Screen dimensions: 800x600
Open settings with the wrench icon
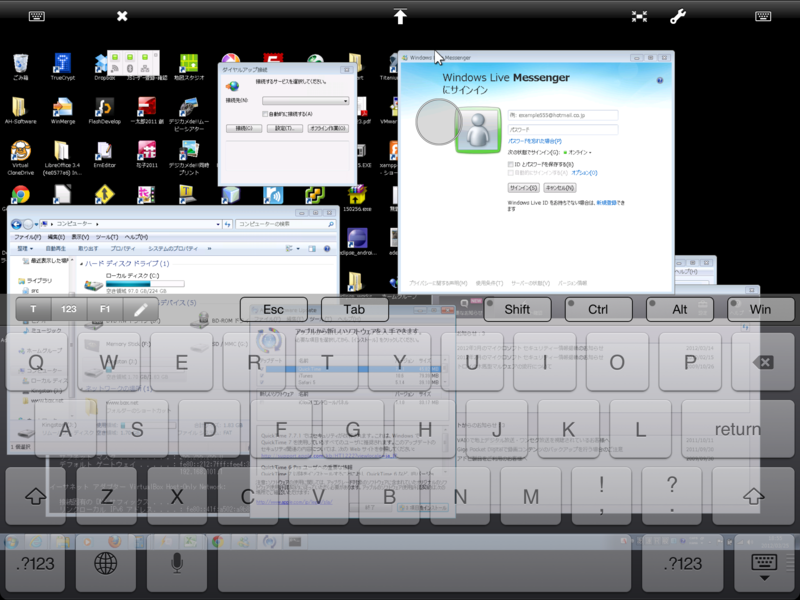[678, 16]
